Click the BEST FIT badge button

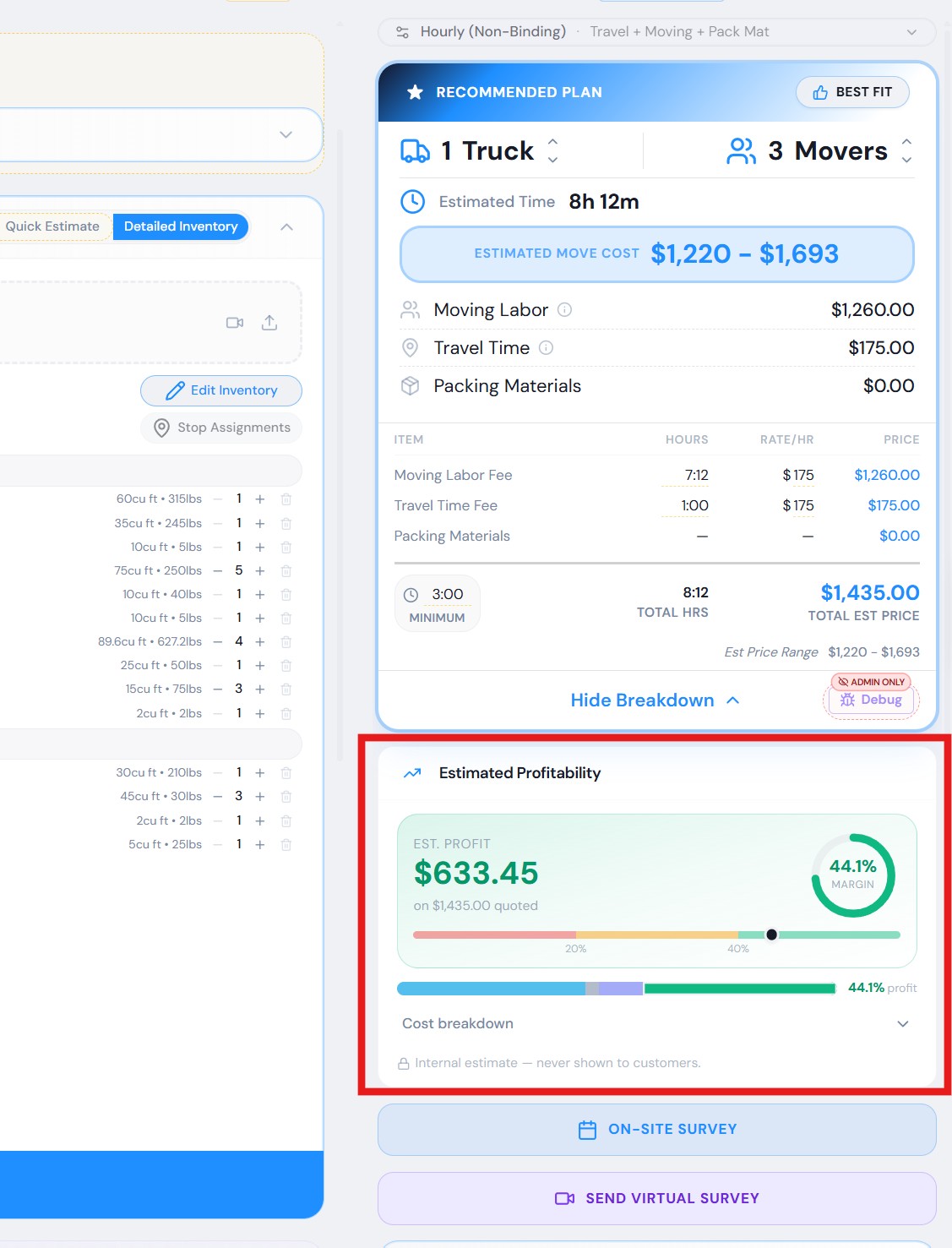[x=852, y=92]
